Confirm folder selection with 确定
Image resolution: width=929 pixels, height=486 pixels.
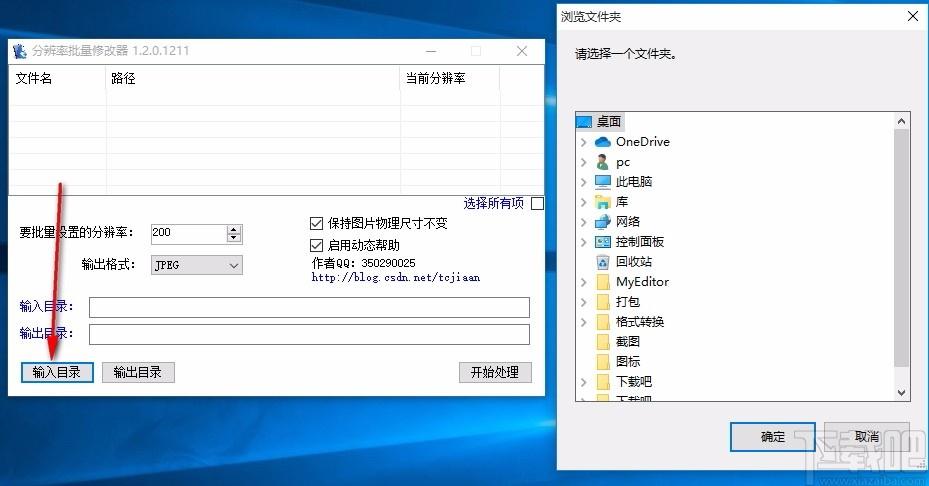[x=773, y=437]
